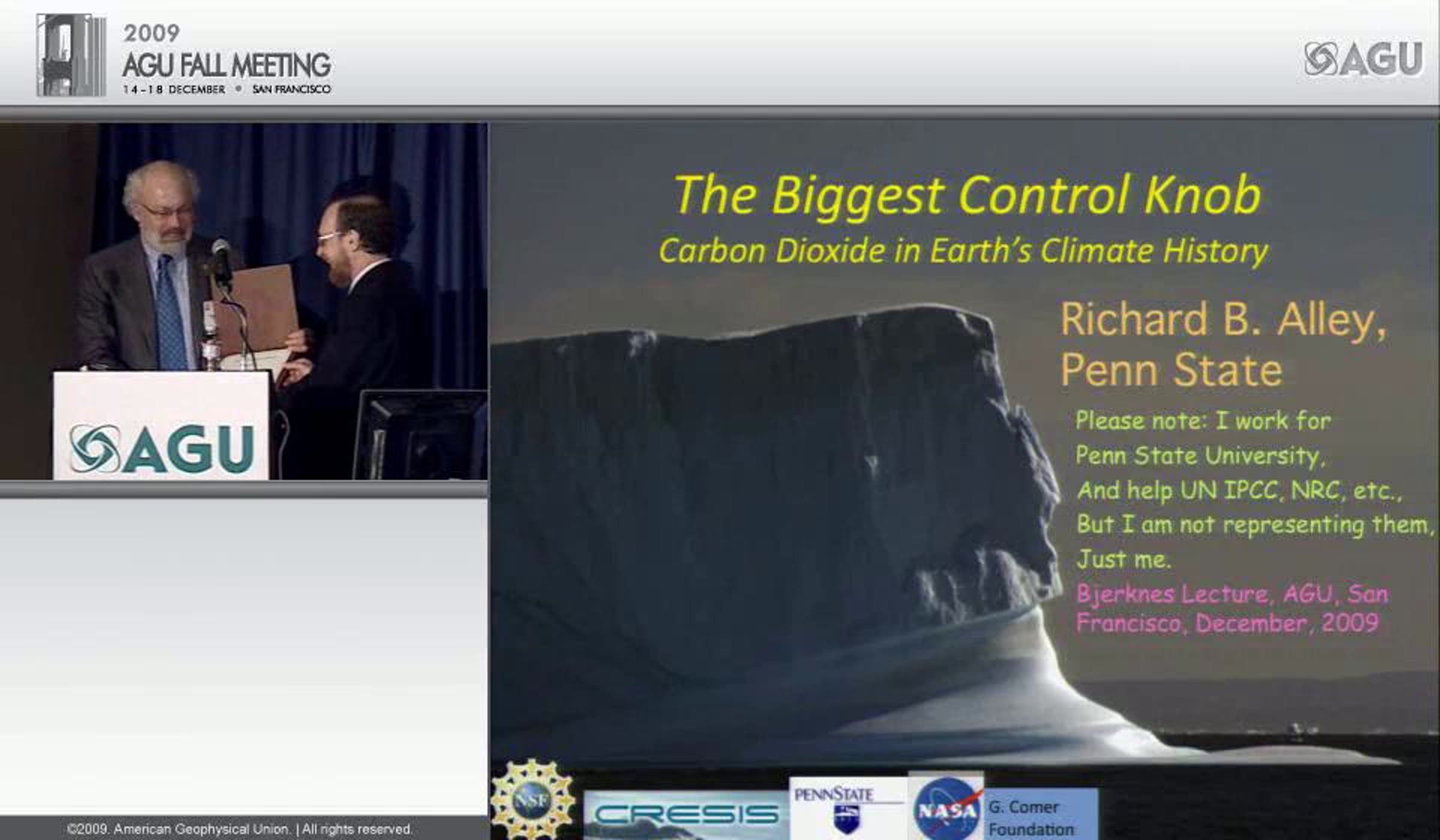Image resolution: width=1440 pixels, height=840 pixels.
Task: Click the slide title "The Biggest Control Knob"
Action: coord(967,196)
